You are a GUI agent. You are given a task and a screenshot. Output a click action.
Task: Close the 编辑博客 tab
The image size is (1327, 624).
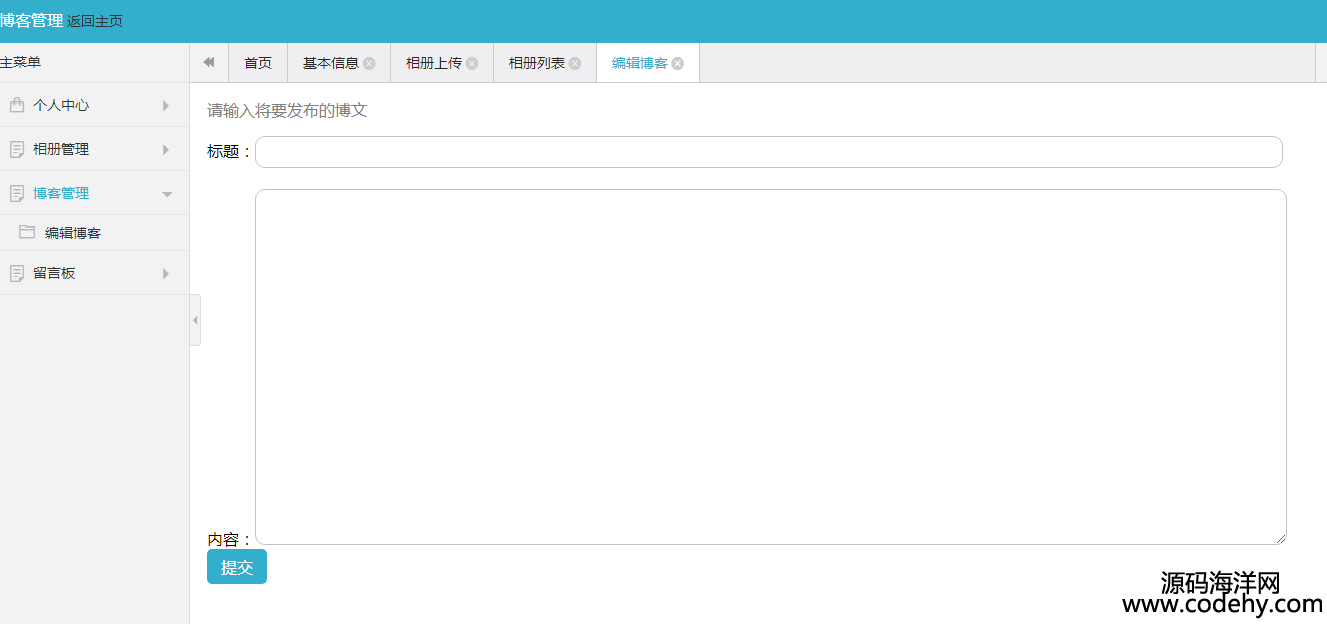click(678, 63)
